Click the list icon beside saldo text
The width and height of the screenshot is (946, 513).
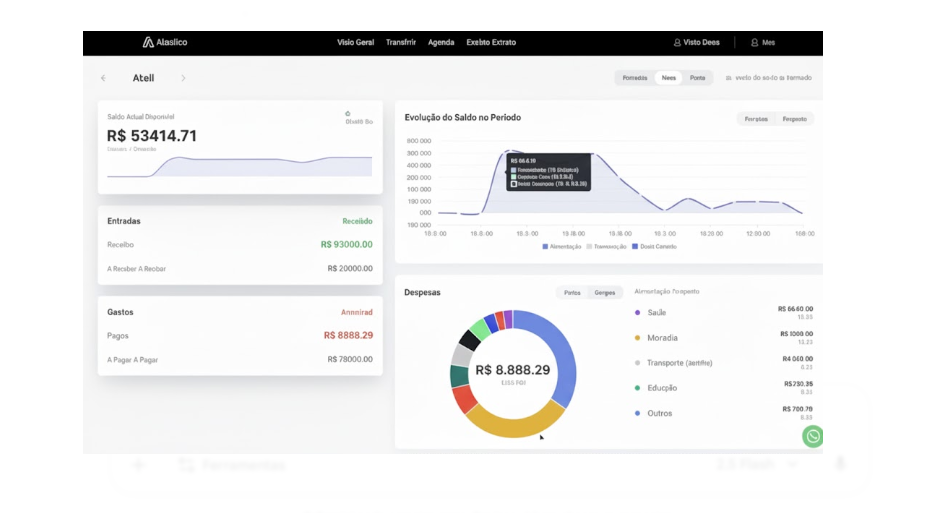(728, 78)
